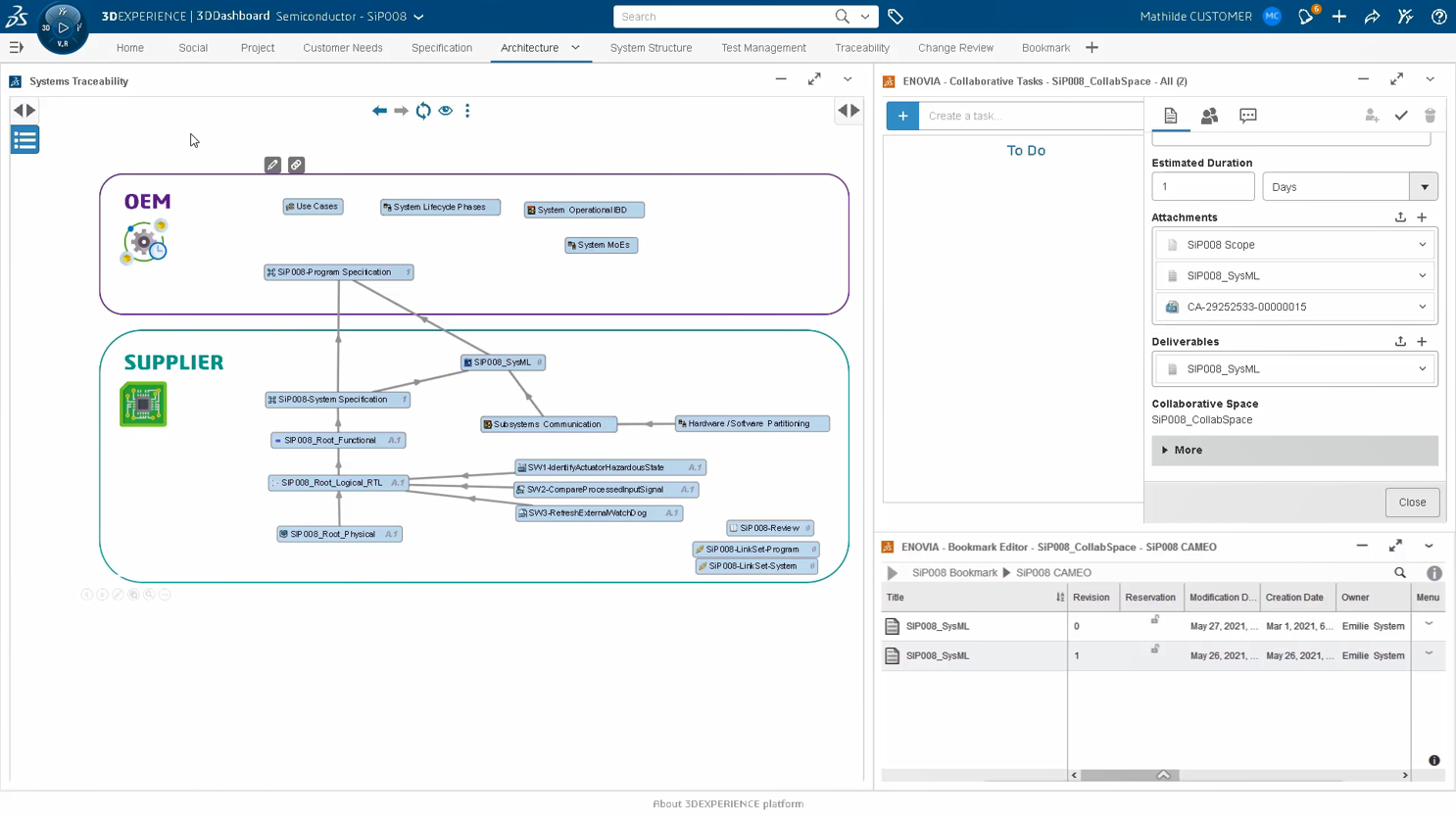Open the task comments speech bubble tab
The image size is (1456, 818).
pyautogui.click(x=1247, y=116)
